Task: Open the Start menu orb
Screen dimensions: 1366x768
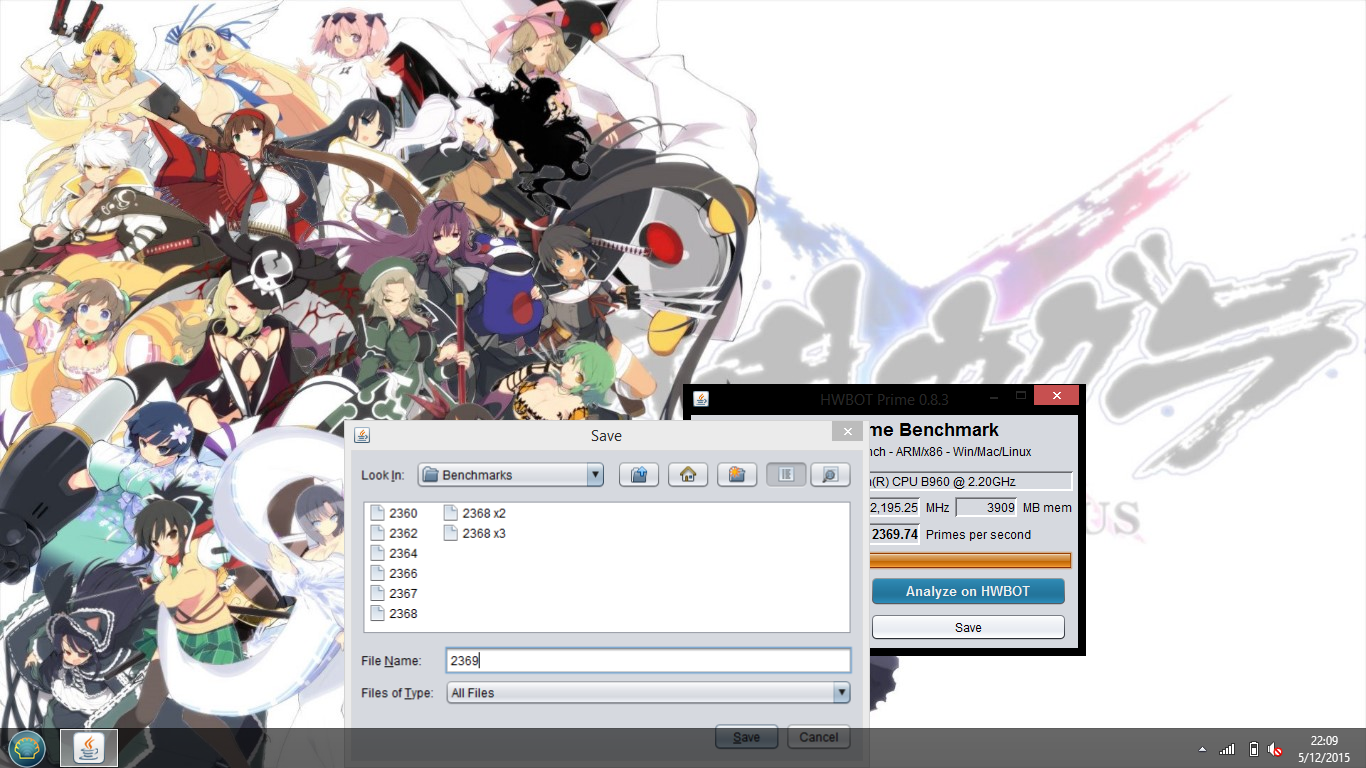Action: tap(27, 747)
